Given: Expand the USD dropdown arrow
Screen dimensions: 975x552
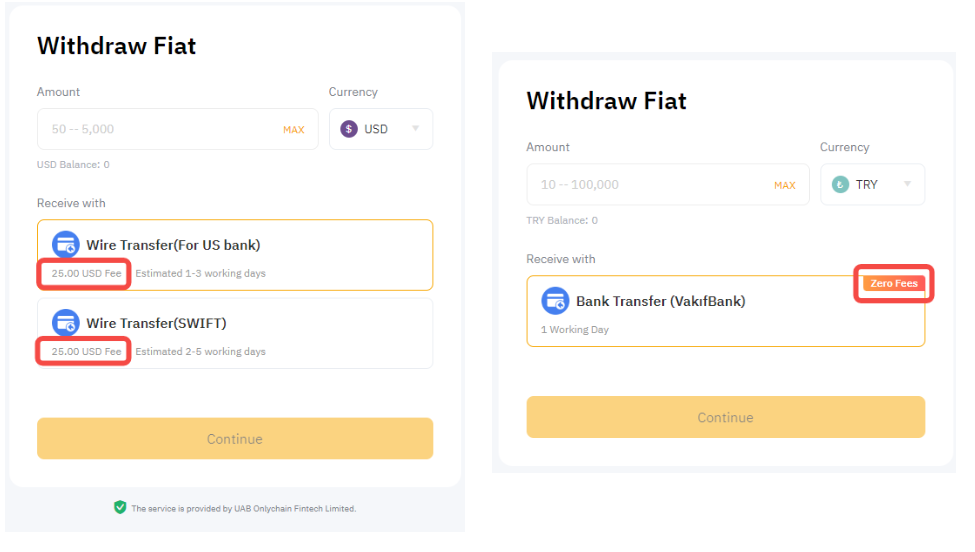Looking at the screenshot, I should coord(415,129).
